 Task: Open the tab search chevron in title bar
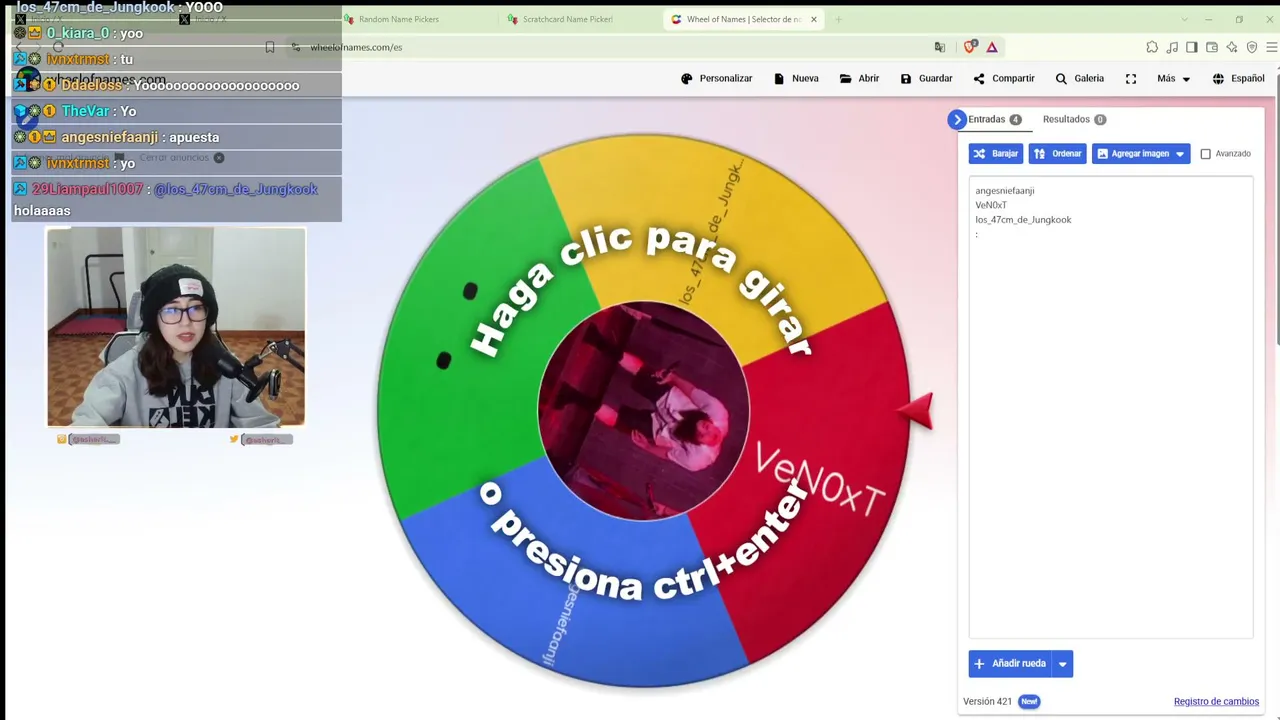click(x=1185, y=19)
